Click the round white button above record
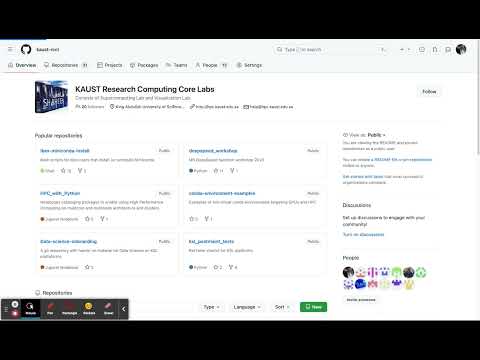 (x=15, y=304)
